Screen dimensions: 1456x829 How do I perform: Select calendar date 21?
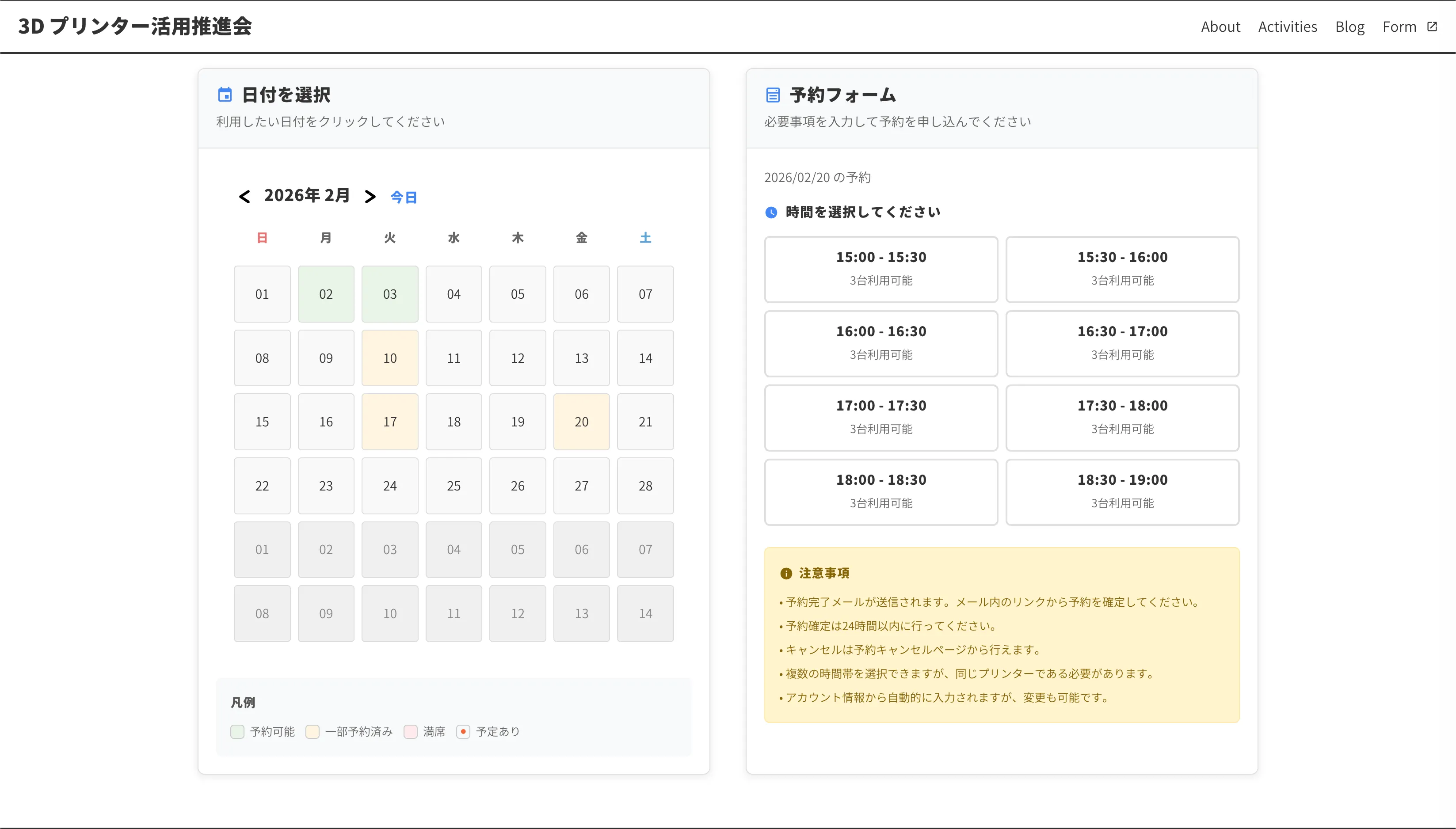point(645,422)
